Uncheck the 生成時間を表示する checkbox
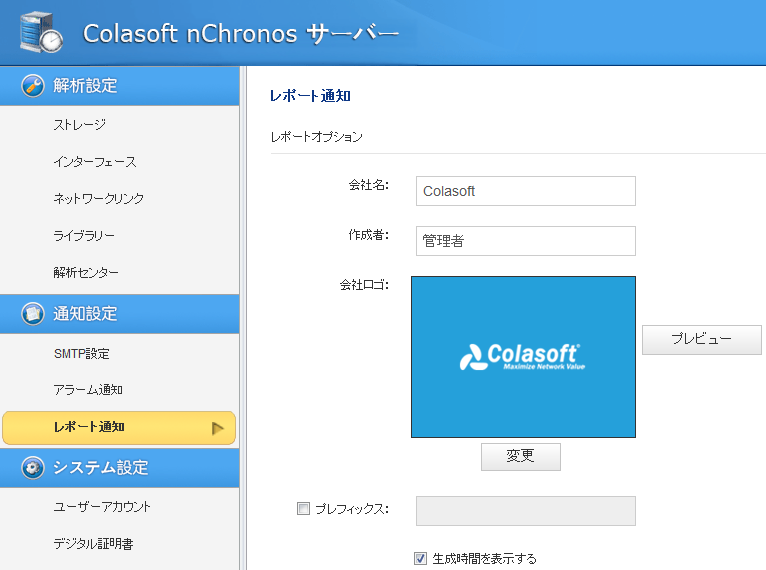The image size is (766, 570). 421,558
